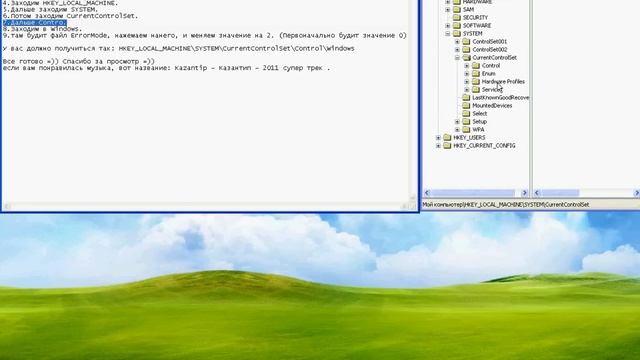This screenshot has height=360, width=640.
Task: Click tree pane scrollbar left arrow
Action: pyautogui.click(x=427, y=193)
